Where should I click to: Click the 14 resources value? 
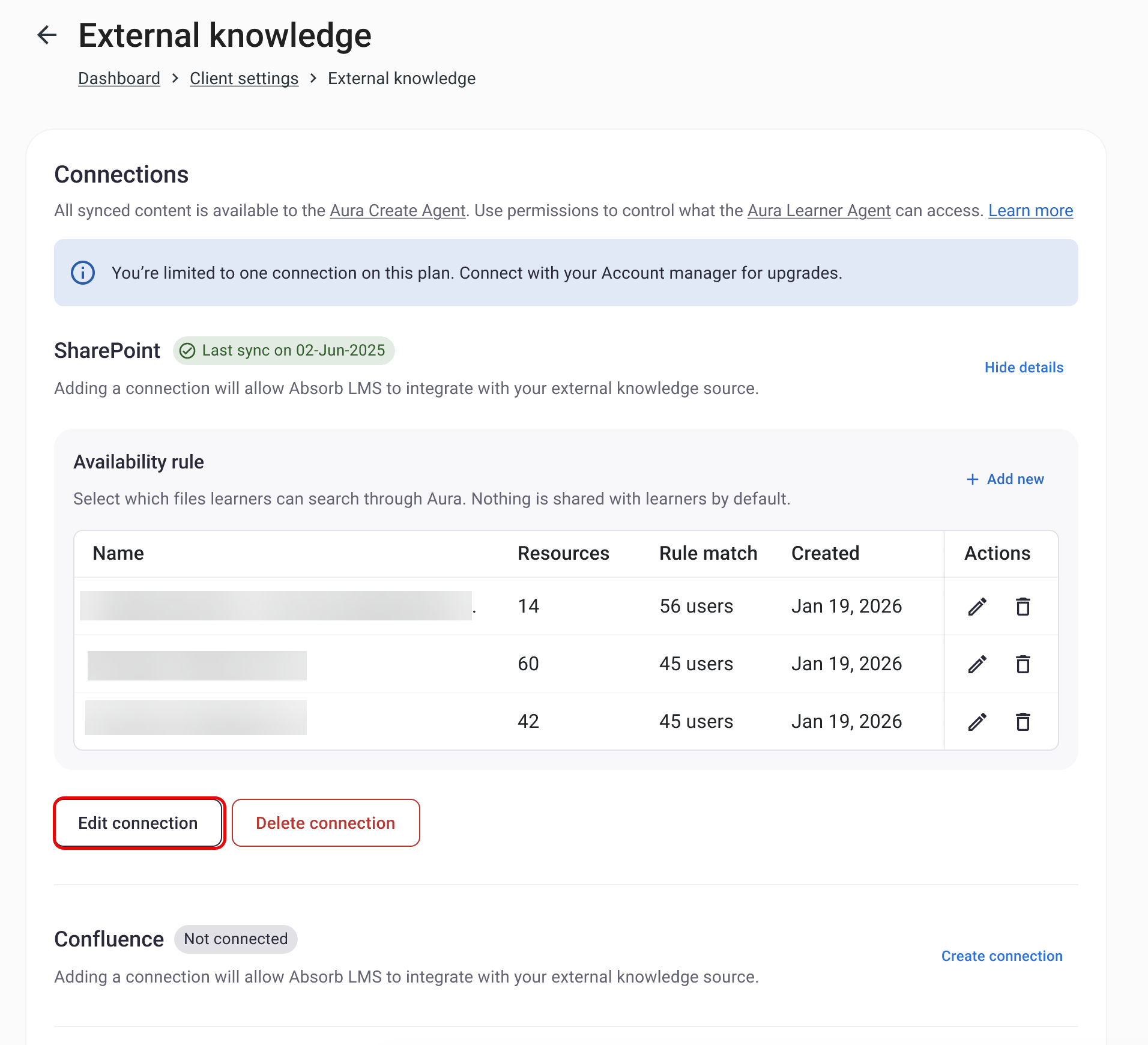[528, 607]
